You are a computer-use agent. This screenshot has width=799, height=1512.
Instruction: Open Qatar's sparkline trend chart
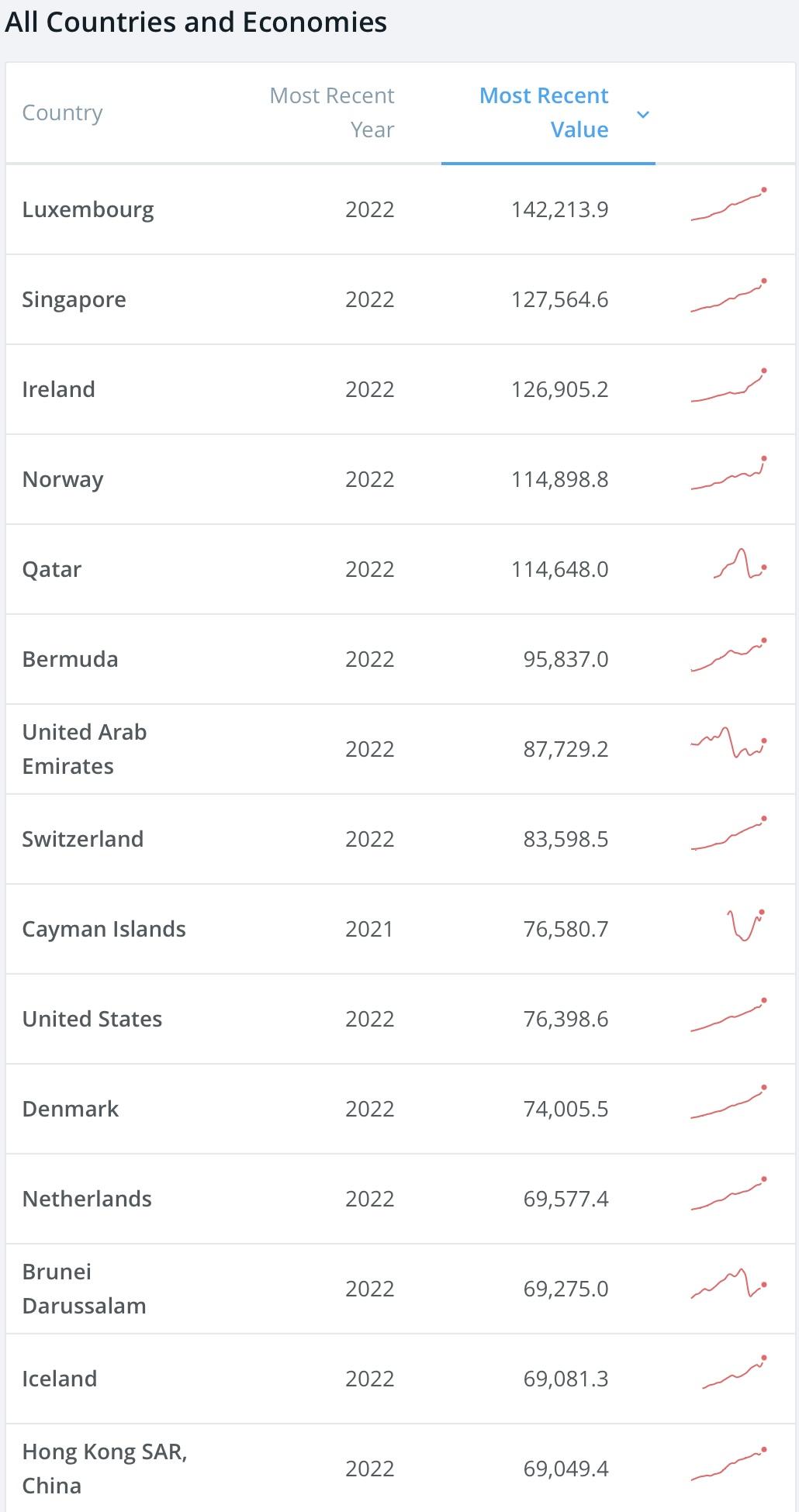click(740, 564)
